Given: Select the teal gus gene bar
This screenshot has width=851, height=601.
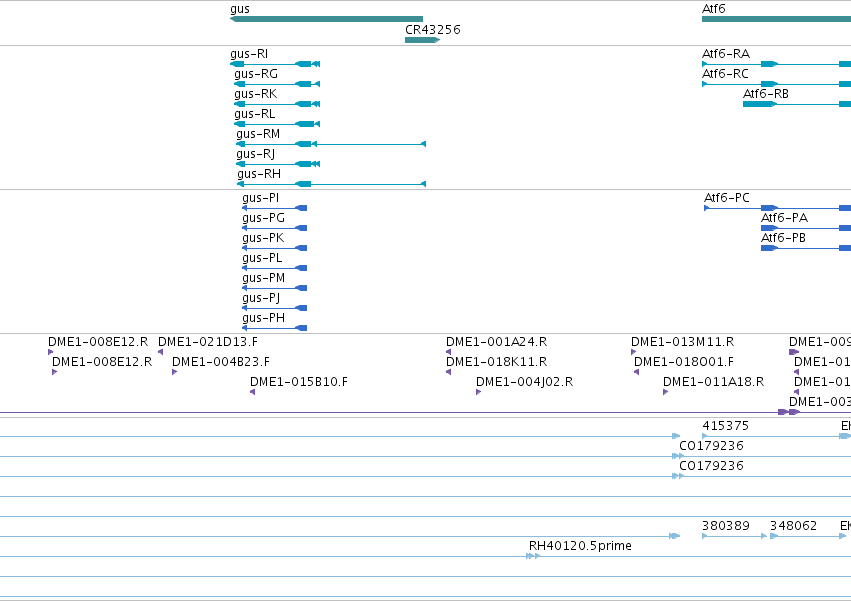Looking at the screenshot, I should point(326,19).
